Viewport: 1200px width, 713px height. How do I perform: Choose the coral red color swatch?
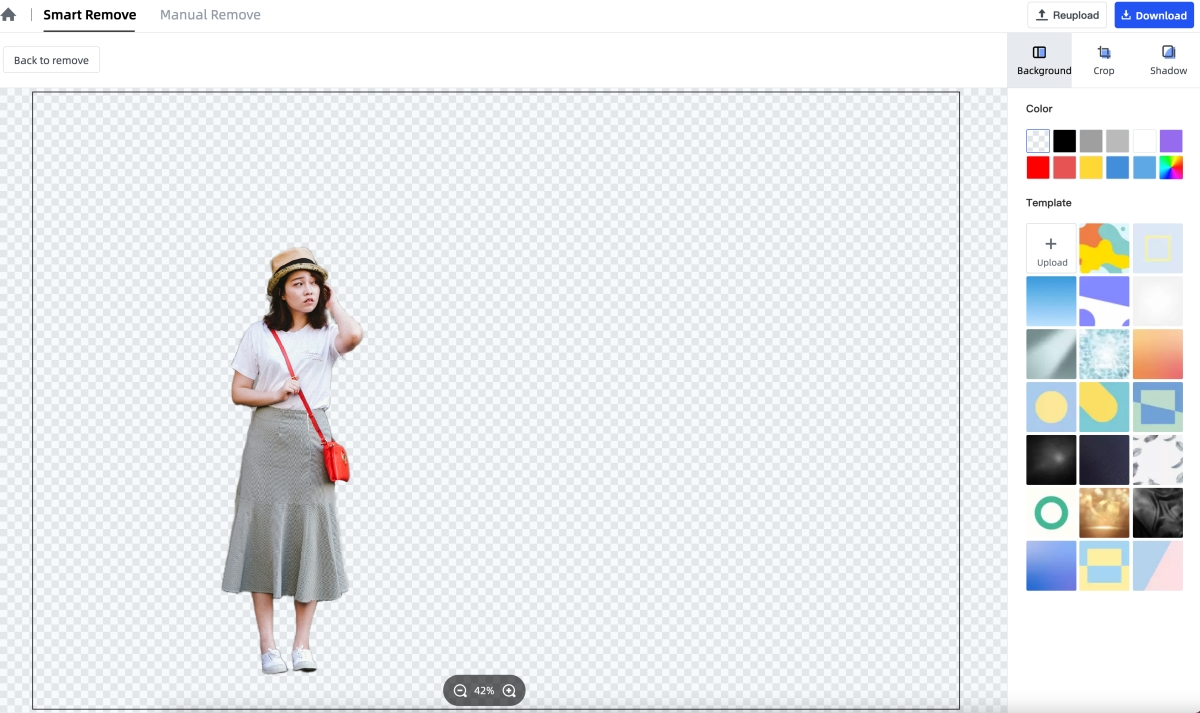[1065, 168]
